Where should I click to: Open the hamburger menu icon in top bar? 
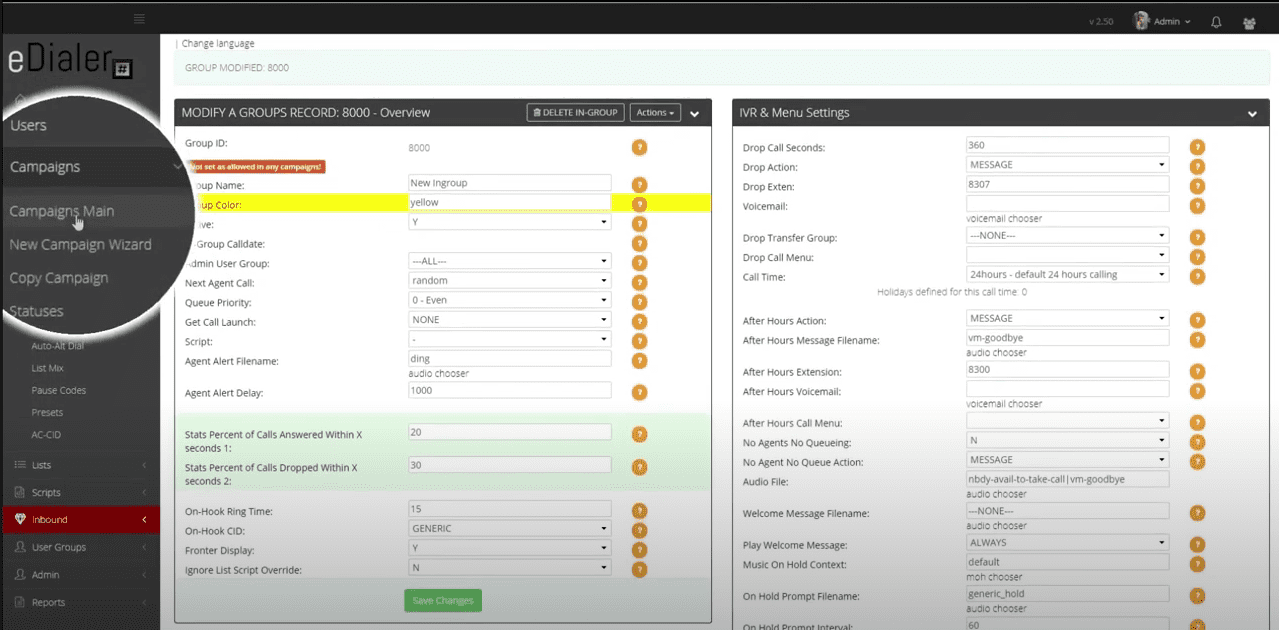(x=139, y=19)
